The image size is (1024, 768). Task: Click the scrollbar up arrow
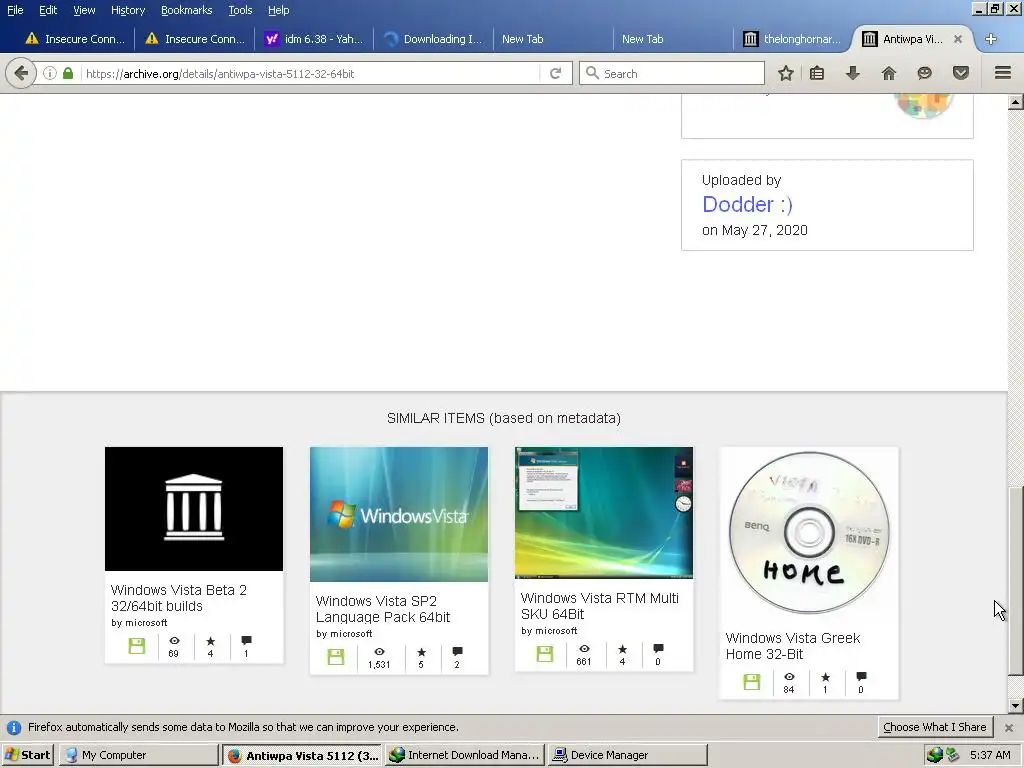[1015, 102]
